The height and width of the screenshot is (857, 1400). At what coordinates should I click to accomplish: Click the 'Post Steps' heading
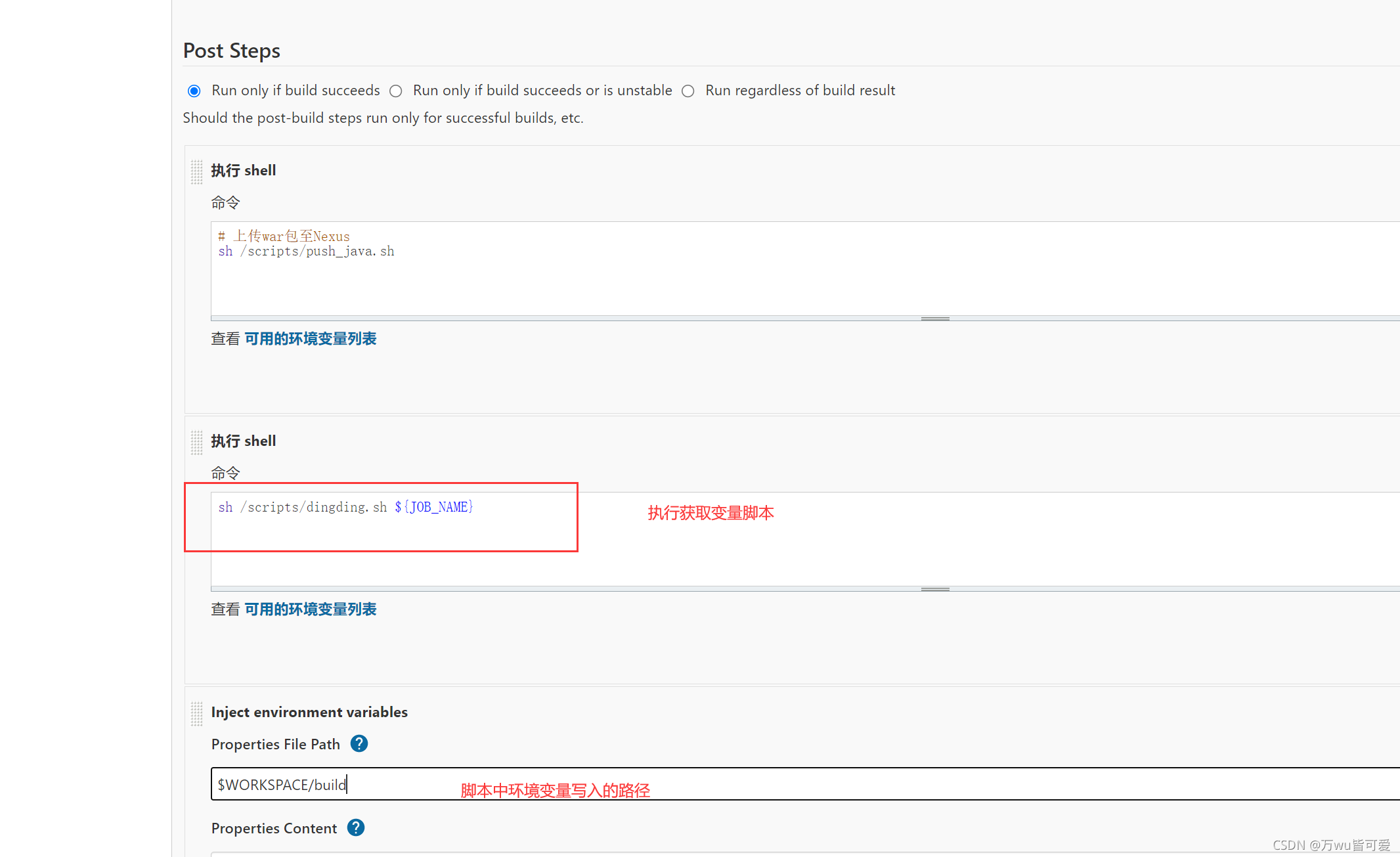point(232,51)
